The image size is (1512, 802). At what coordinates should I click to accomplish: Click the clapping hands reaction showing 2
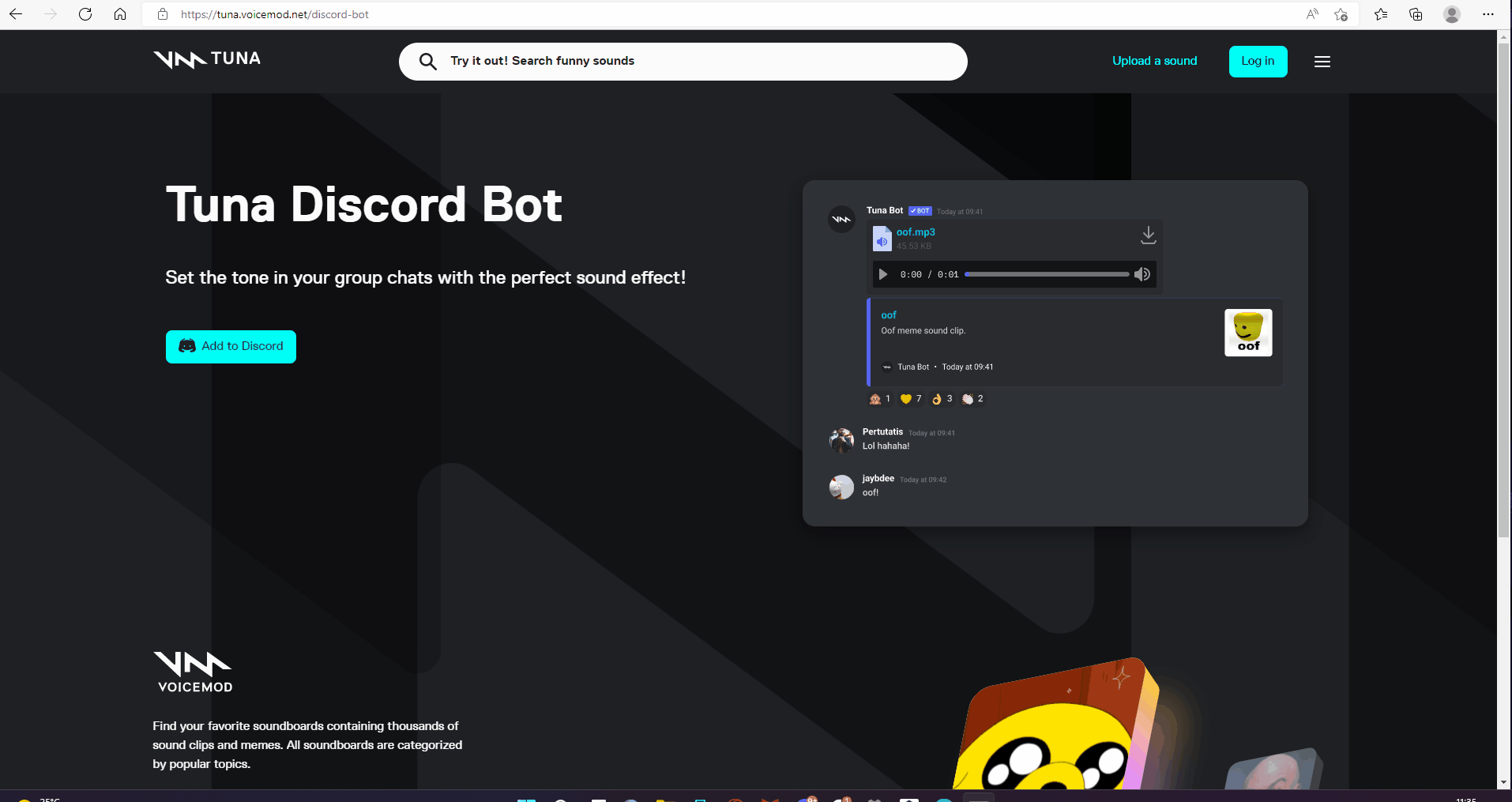click(972, 399)
